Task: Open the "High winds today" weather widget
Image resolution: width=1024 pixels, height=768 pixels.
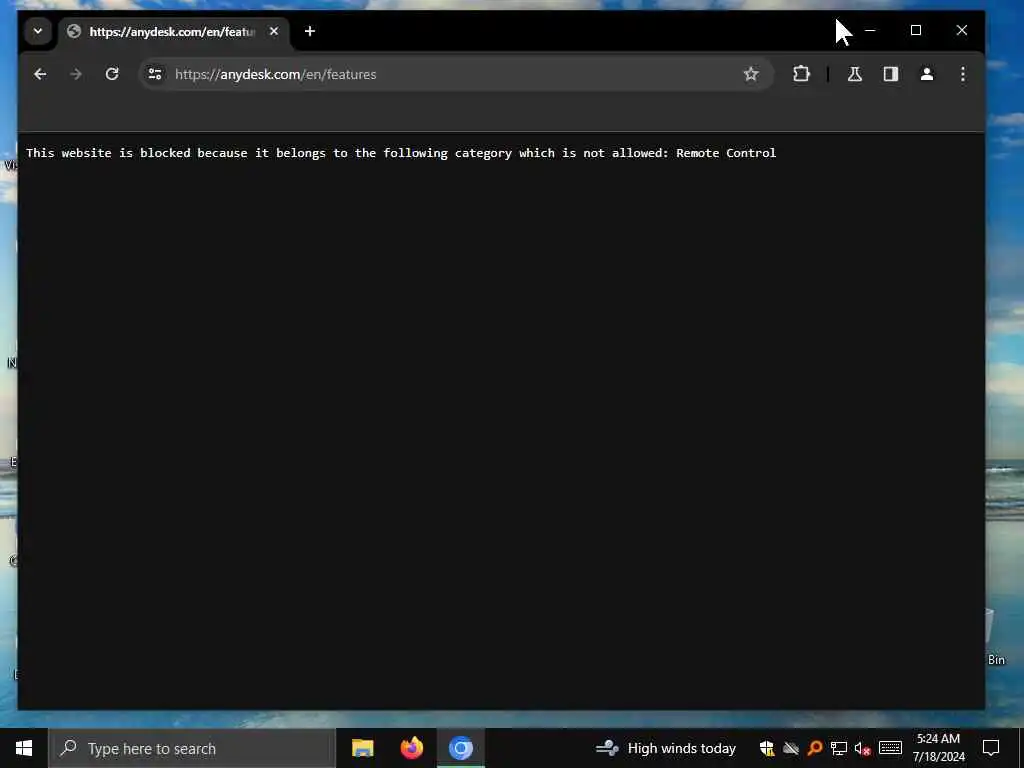Action: 666,748
